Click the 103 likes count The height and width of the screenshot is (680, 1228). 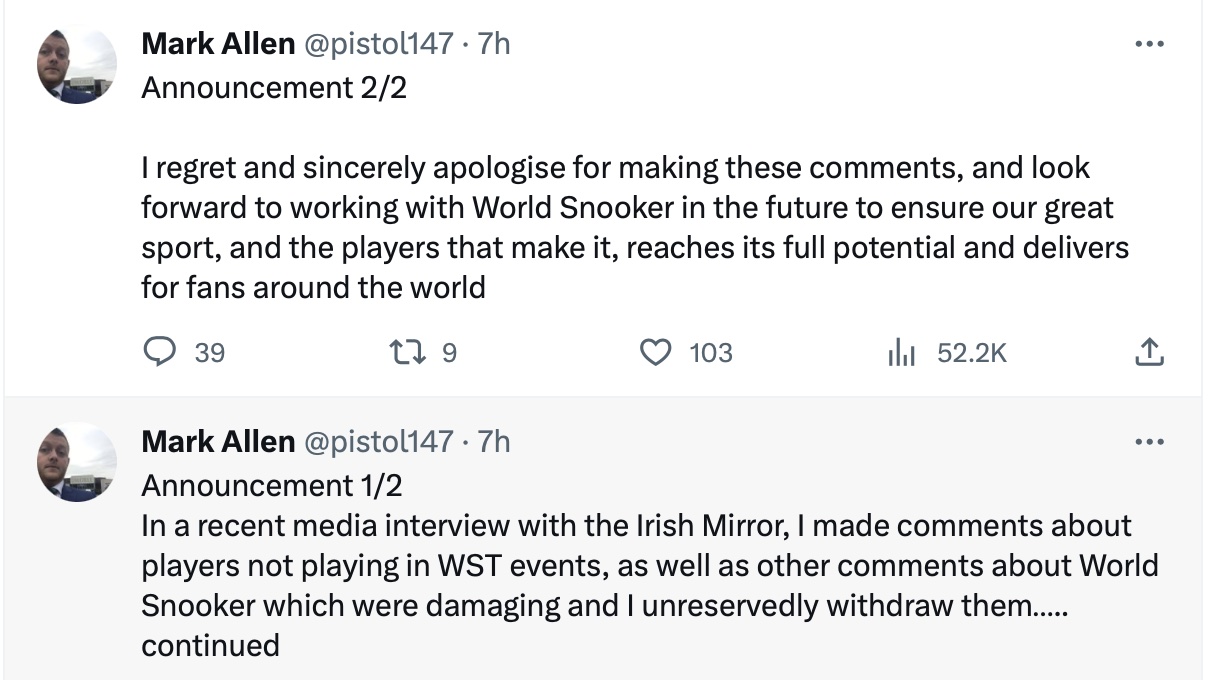(711, 353)
